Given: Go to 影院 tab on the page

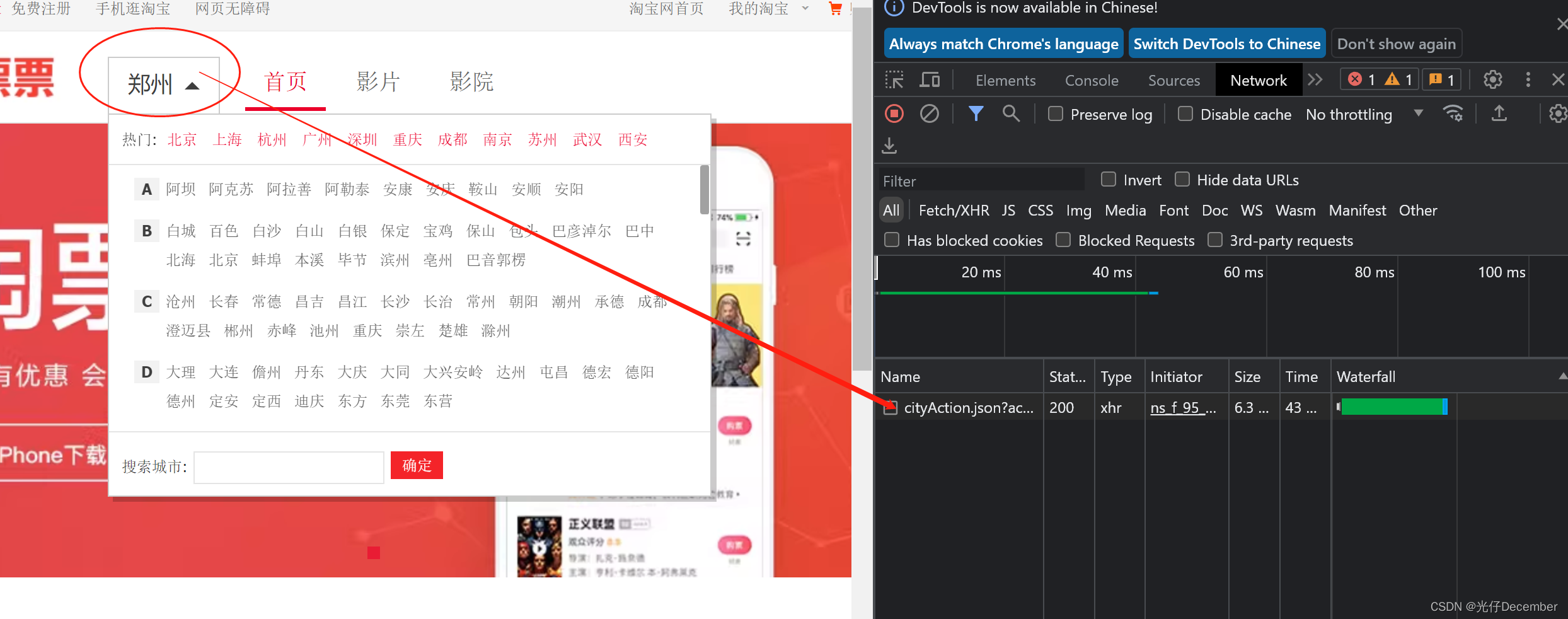Looking at the screenshot, I should [471, 82].
